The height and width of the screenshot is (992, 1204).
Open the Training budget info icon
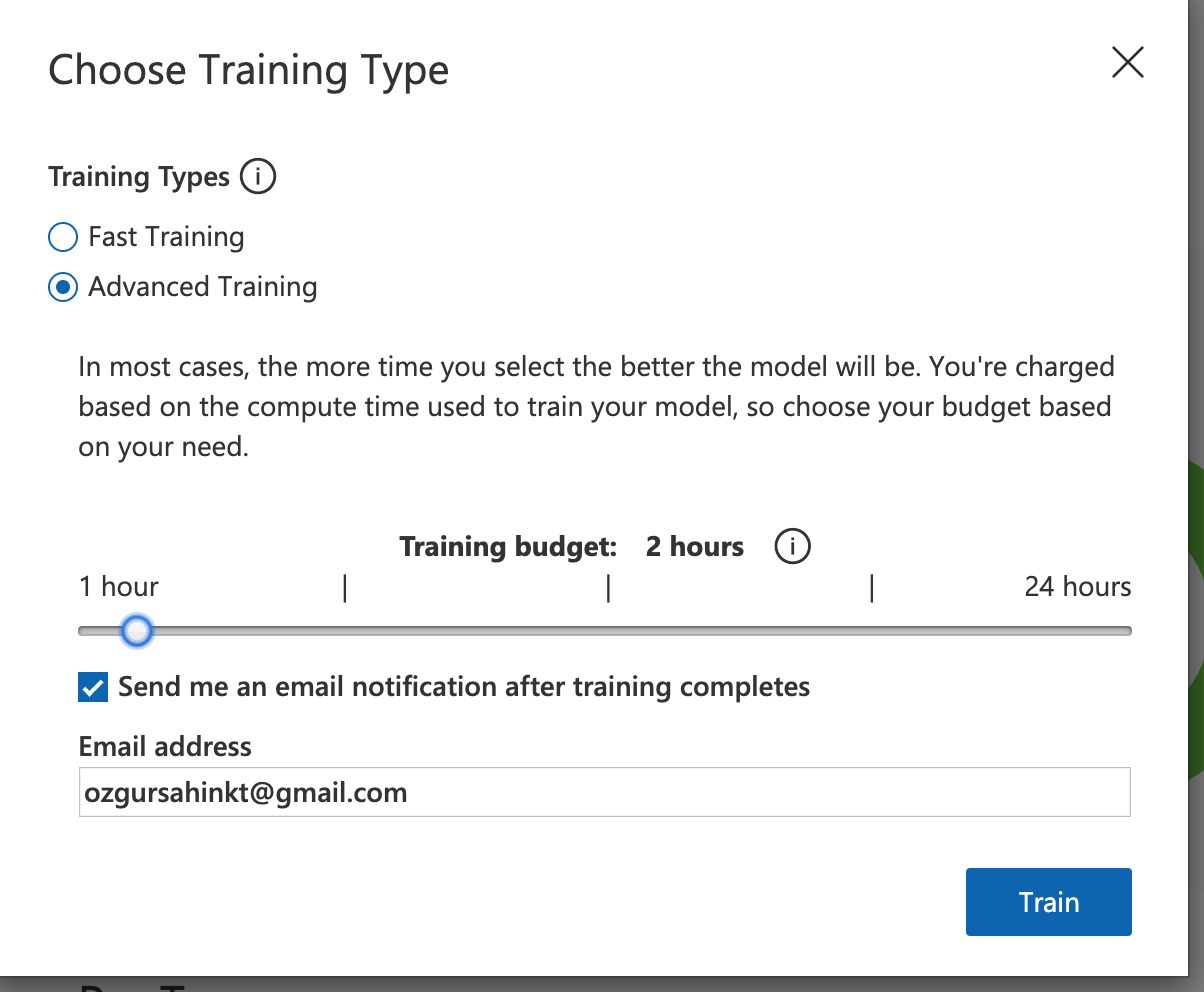pos(792,546)
